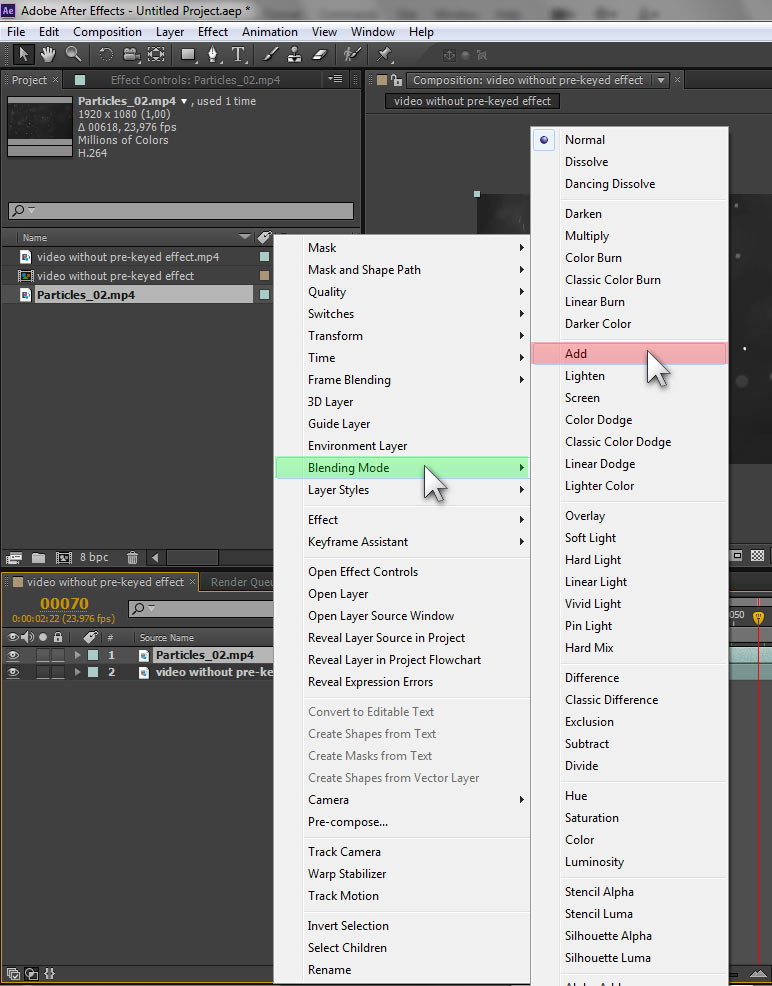Click the 00070 current time display
This screenshot has width=772, height=986.
pyautogui.click(x=64, y=603)
